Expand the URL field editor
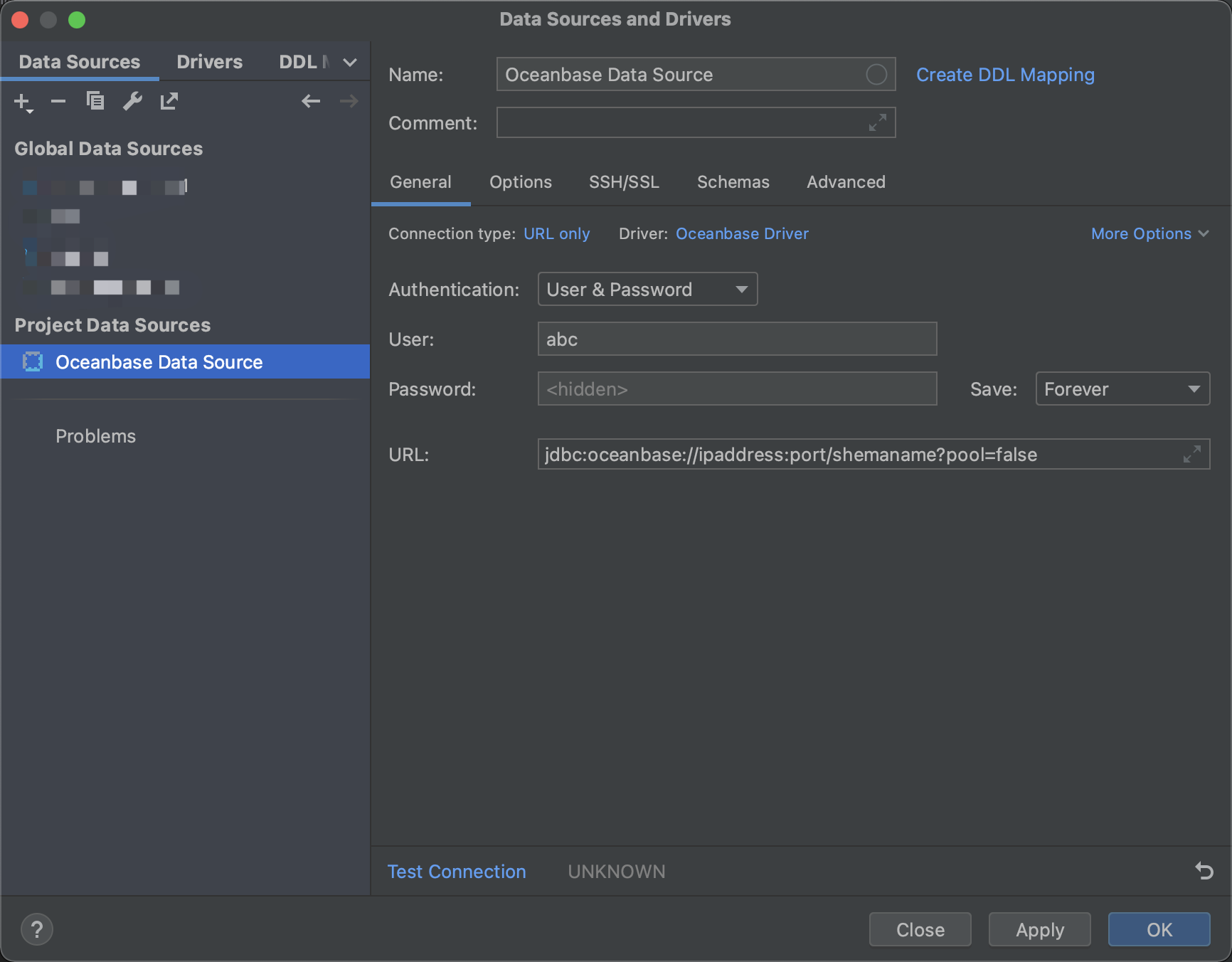The height and width of the screenshot is (962, 1232). click(x=1192, y=454)
